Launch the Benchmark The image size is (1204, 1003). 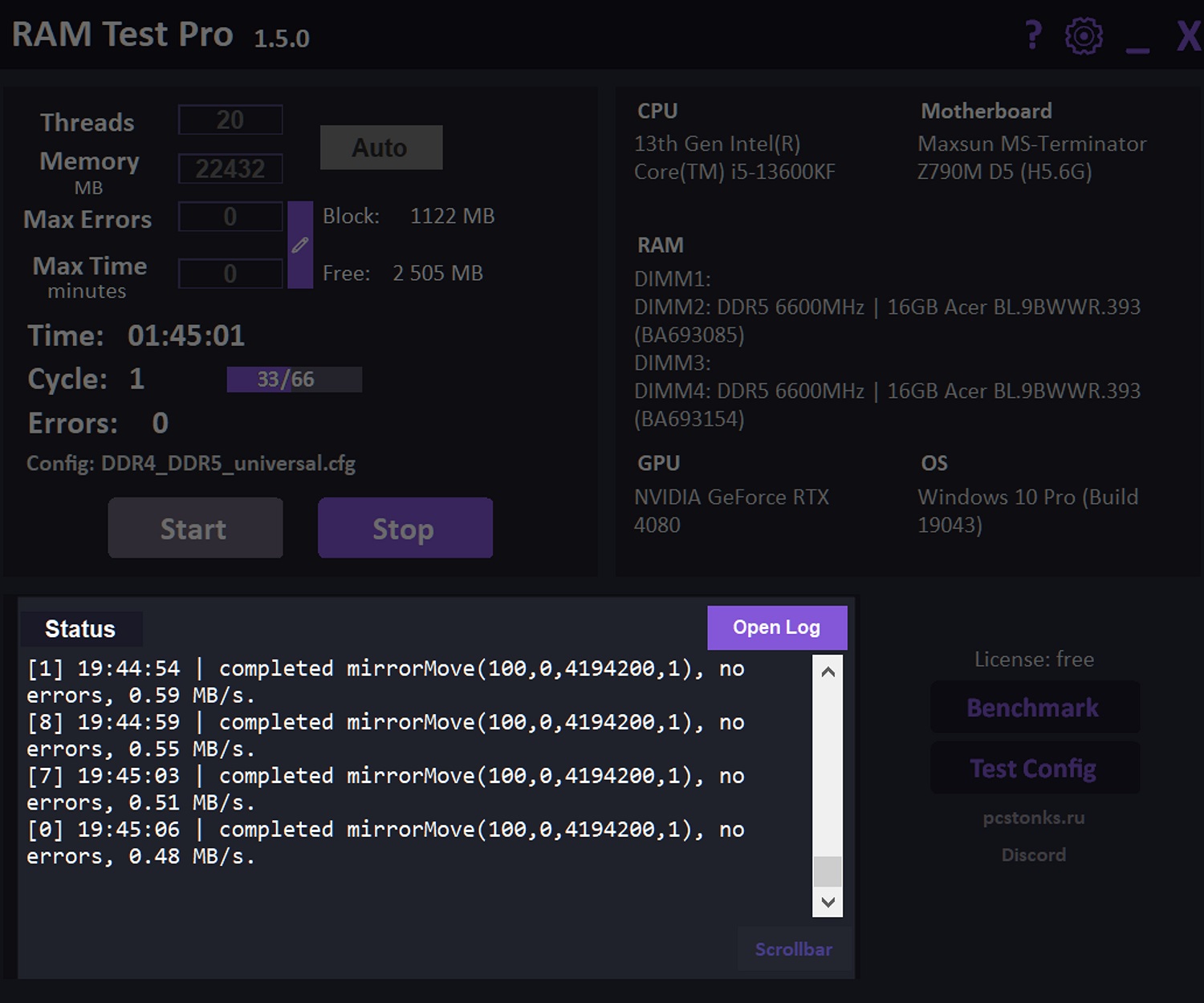tap(1034, 708)
